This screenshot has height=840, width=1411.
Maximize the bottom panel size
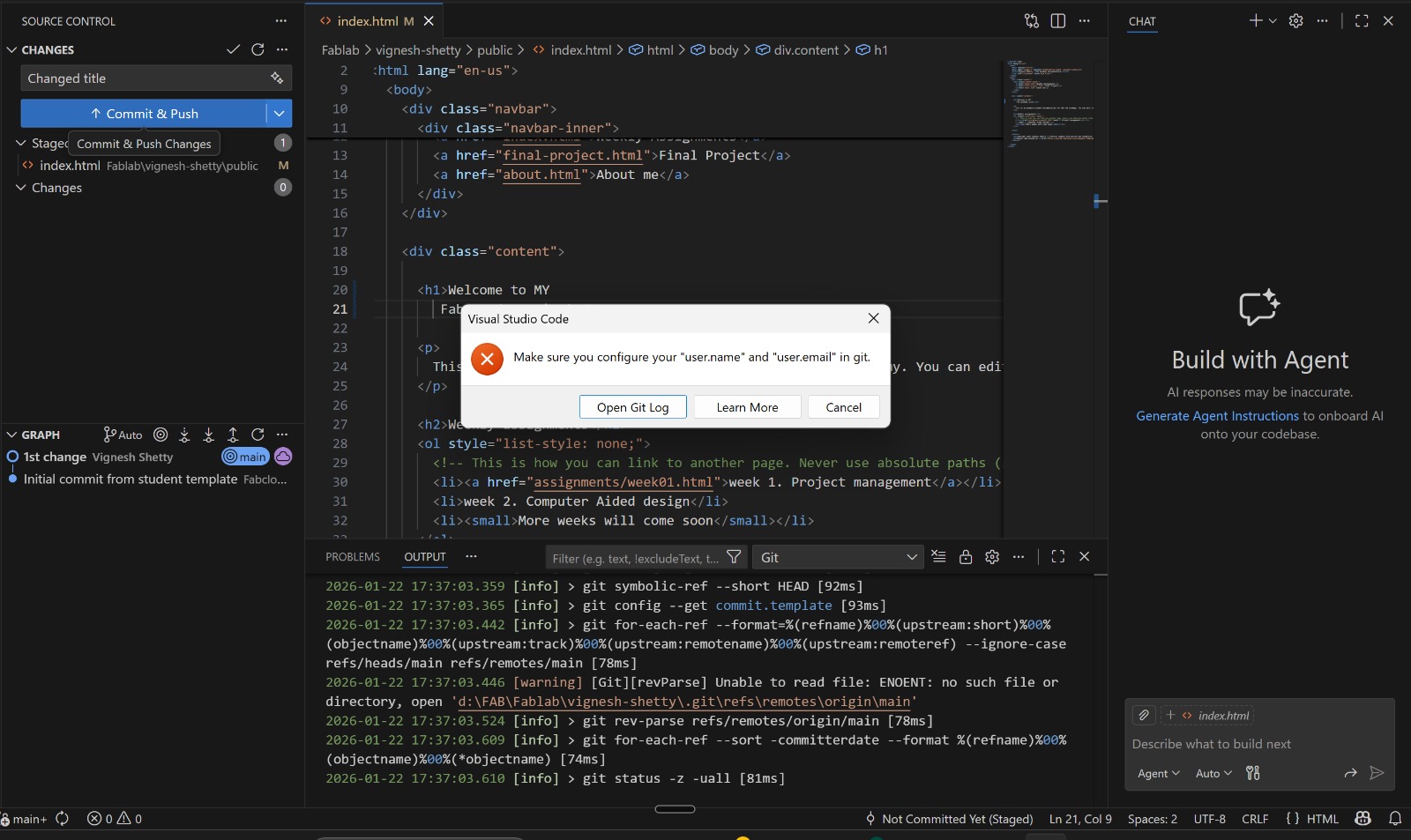(1058, 557)
